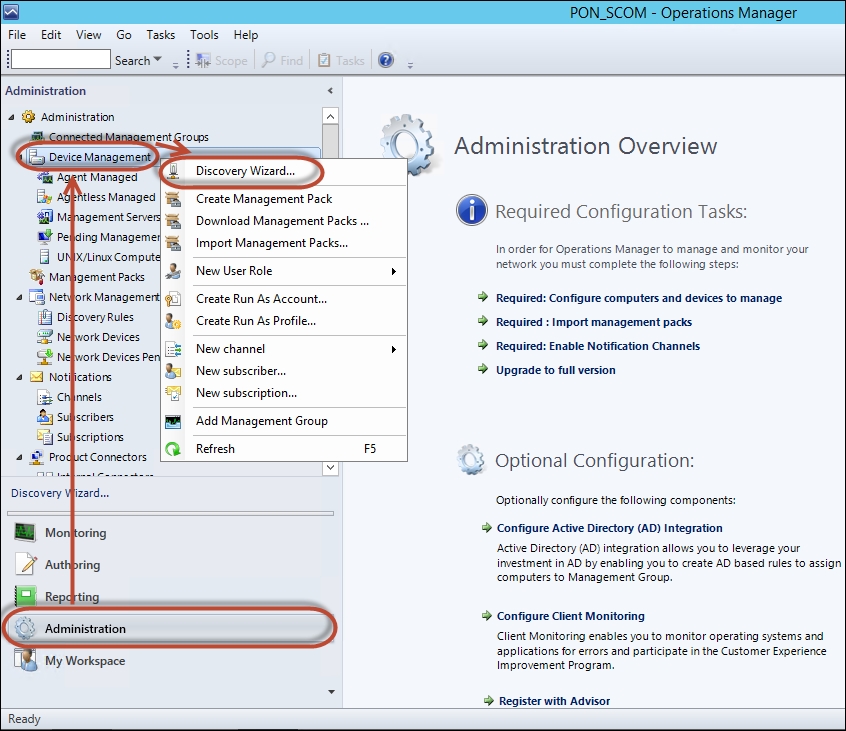The height and width of the screenshot is (731, 846).
Task: Expand the New User Role submenu arrow
Action: pyautogui.click(x=394, y=271)
